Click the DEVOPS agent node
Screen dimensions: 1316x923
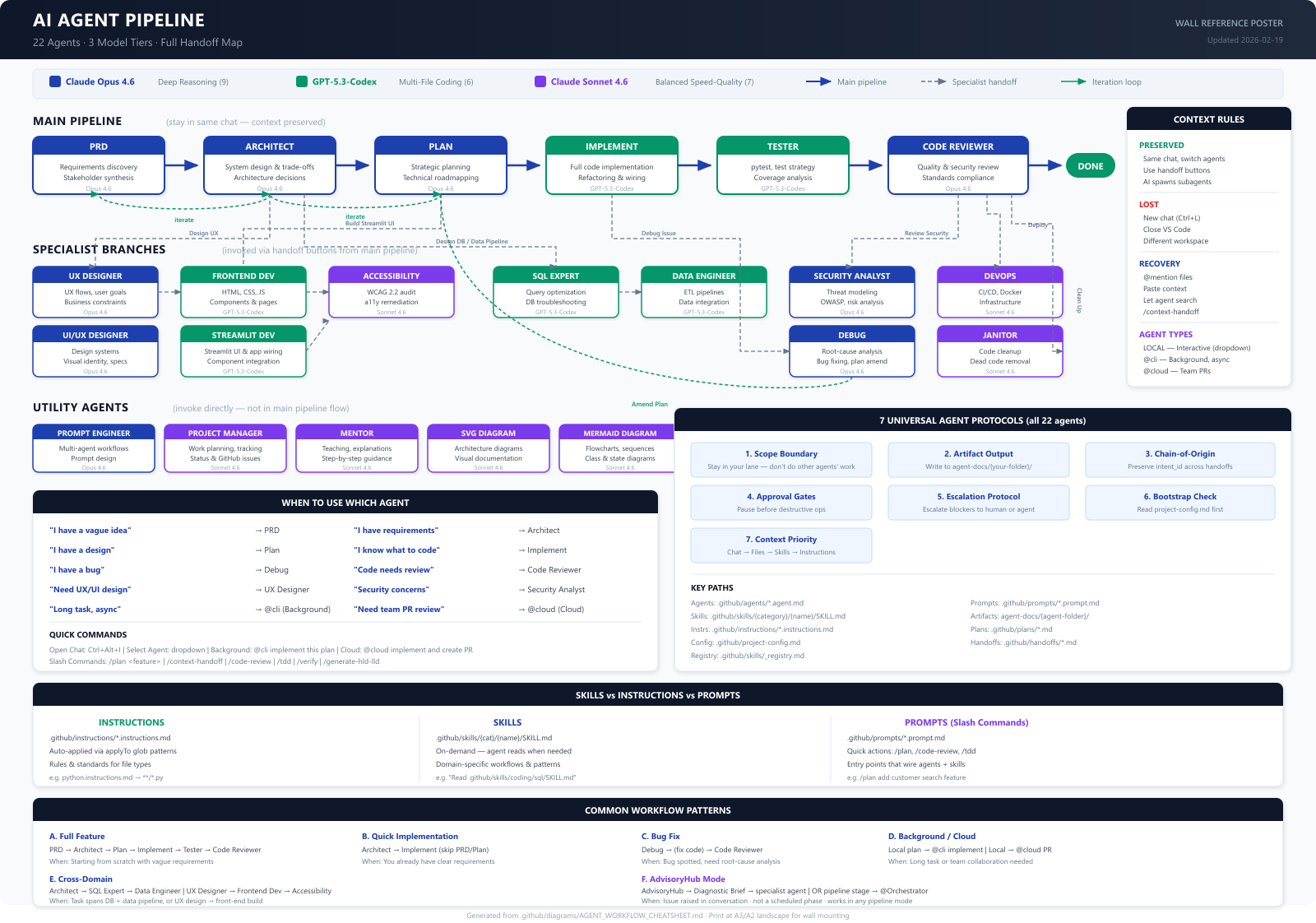(999, 293)
